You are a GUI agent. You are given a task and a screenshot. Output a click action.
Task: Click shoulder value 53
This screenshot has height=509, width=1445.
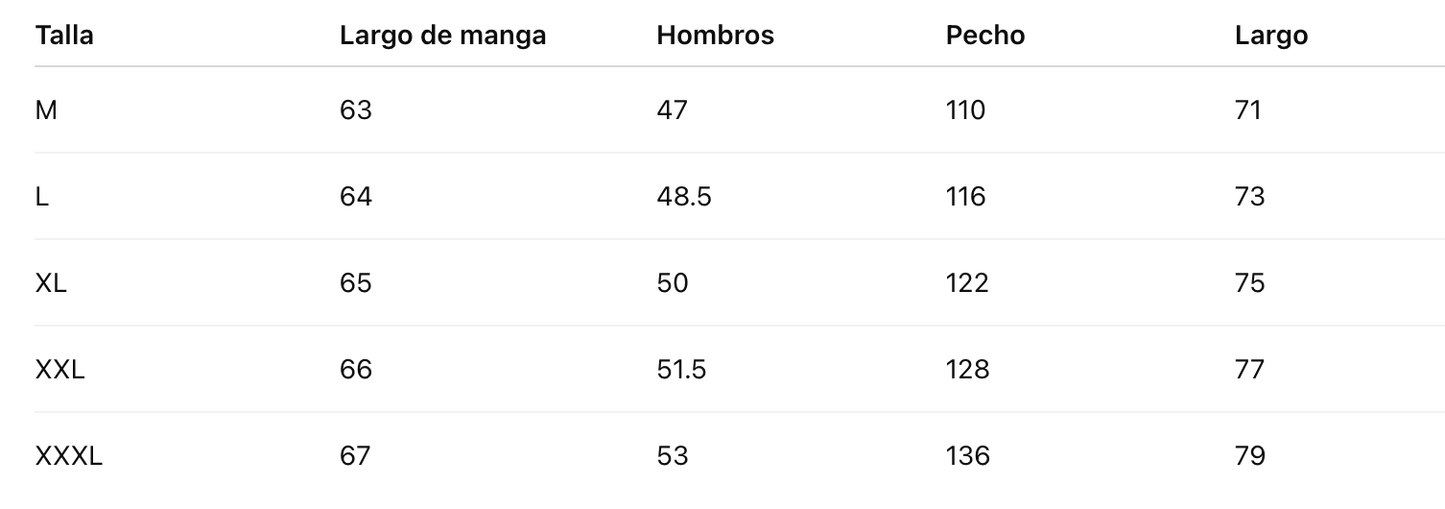coord(672,457)
